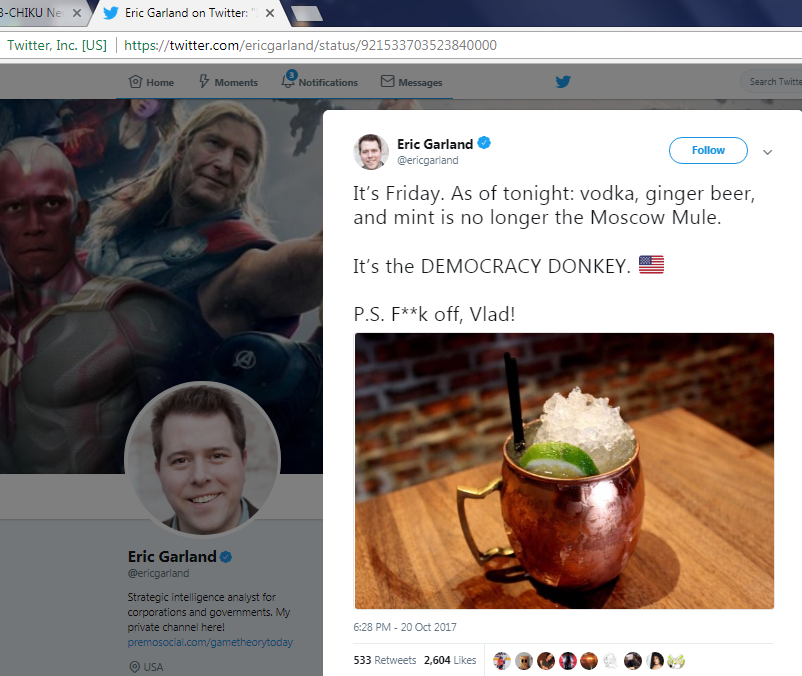The height and width of the screenshot is (676, 802).
Task: Open Moments lightning bolt icon
Action: tap(204, 81)
